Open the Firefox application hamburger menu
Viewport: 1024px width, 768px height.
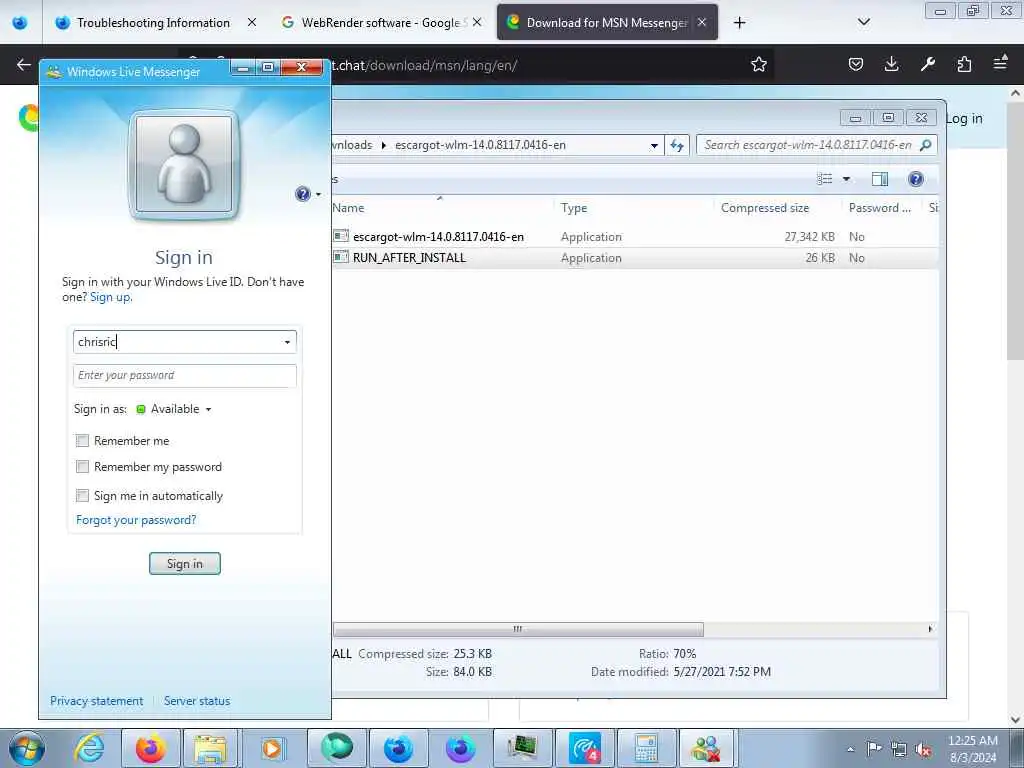1000,64
